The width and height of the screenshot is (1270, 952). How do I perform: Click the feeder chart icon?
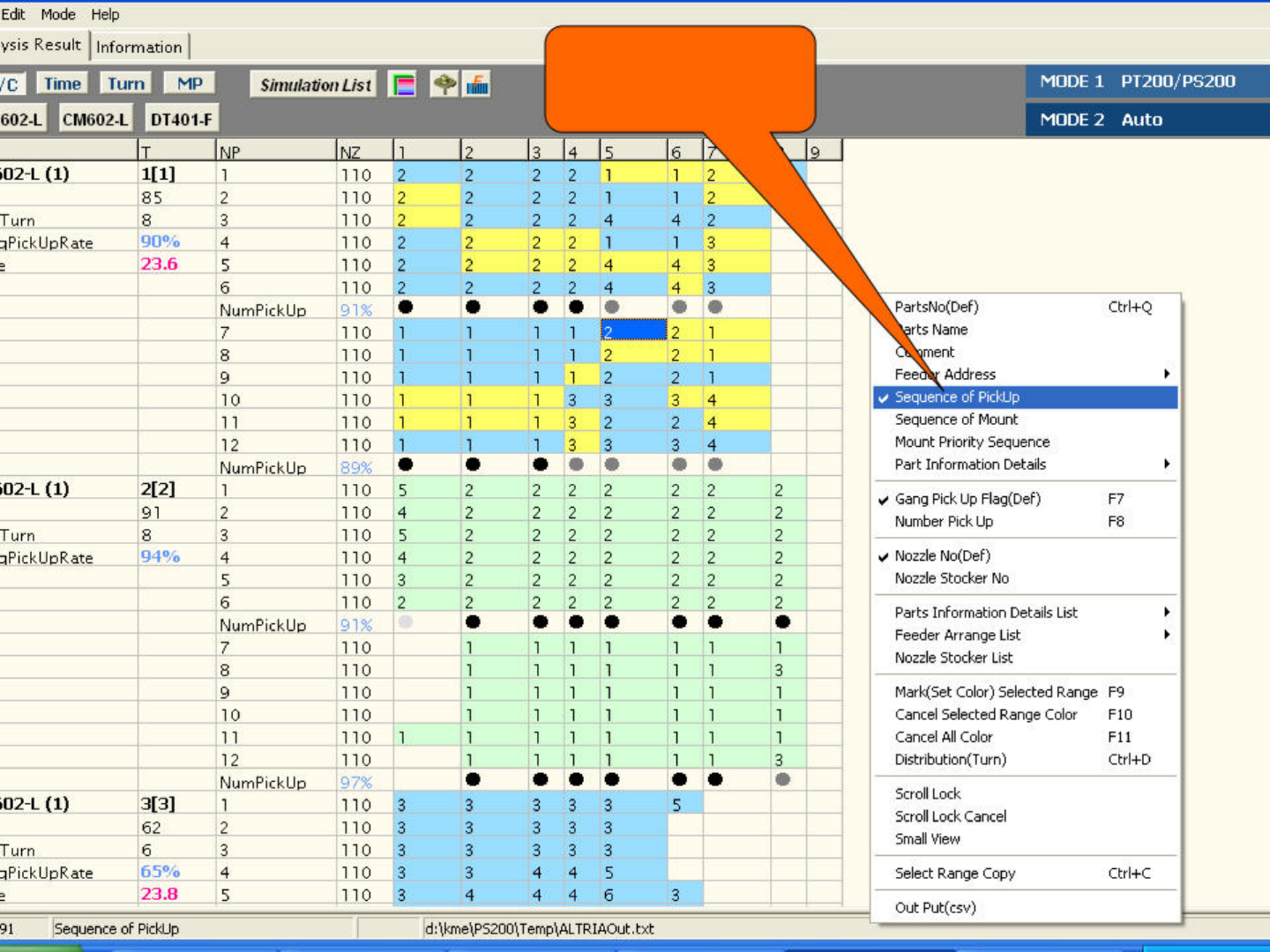click(x=477, y=85)
